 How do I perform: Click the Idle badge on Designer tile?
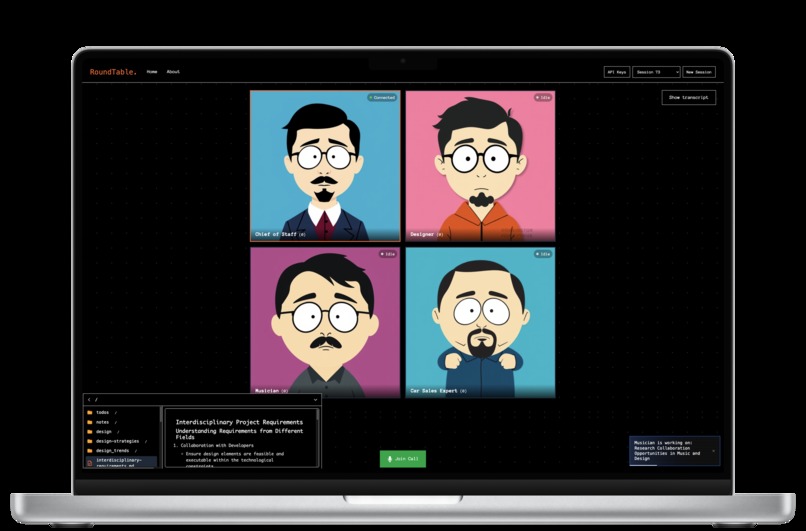coord(543,98)
